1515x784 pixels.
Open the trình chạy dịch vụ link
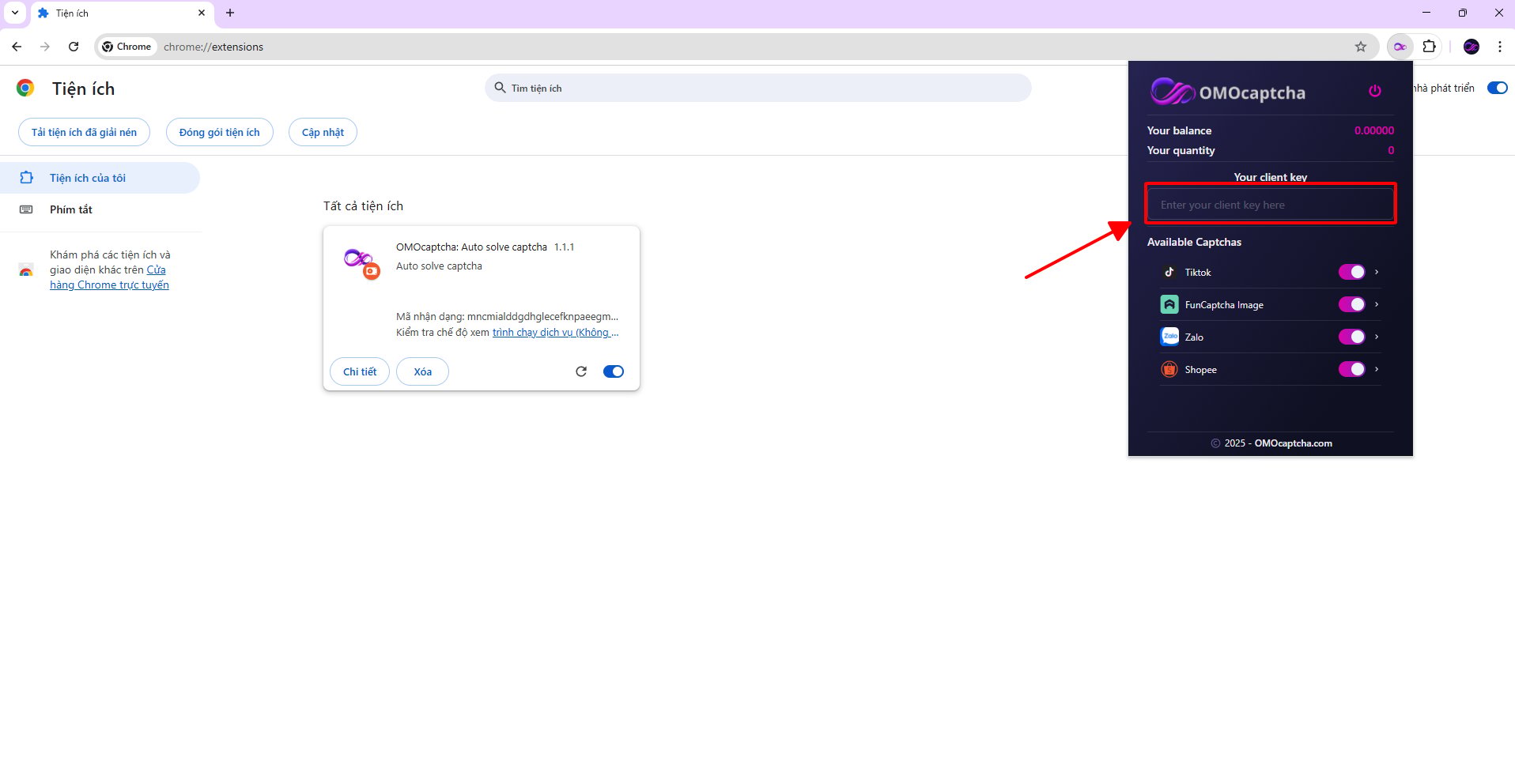(555, 332)
